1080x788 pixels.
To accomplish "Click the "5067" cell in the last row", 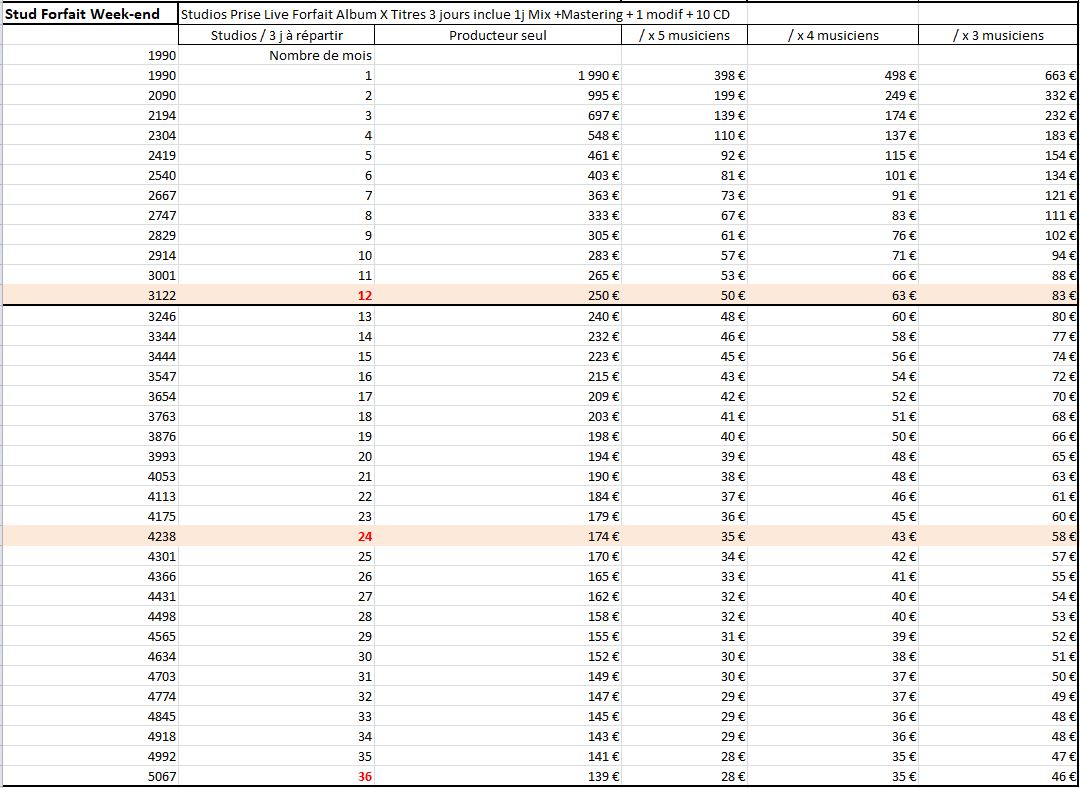I will (x=162, y=776).
